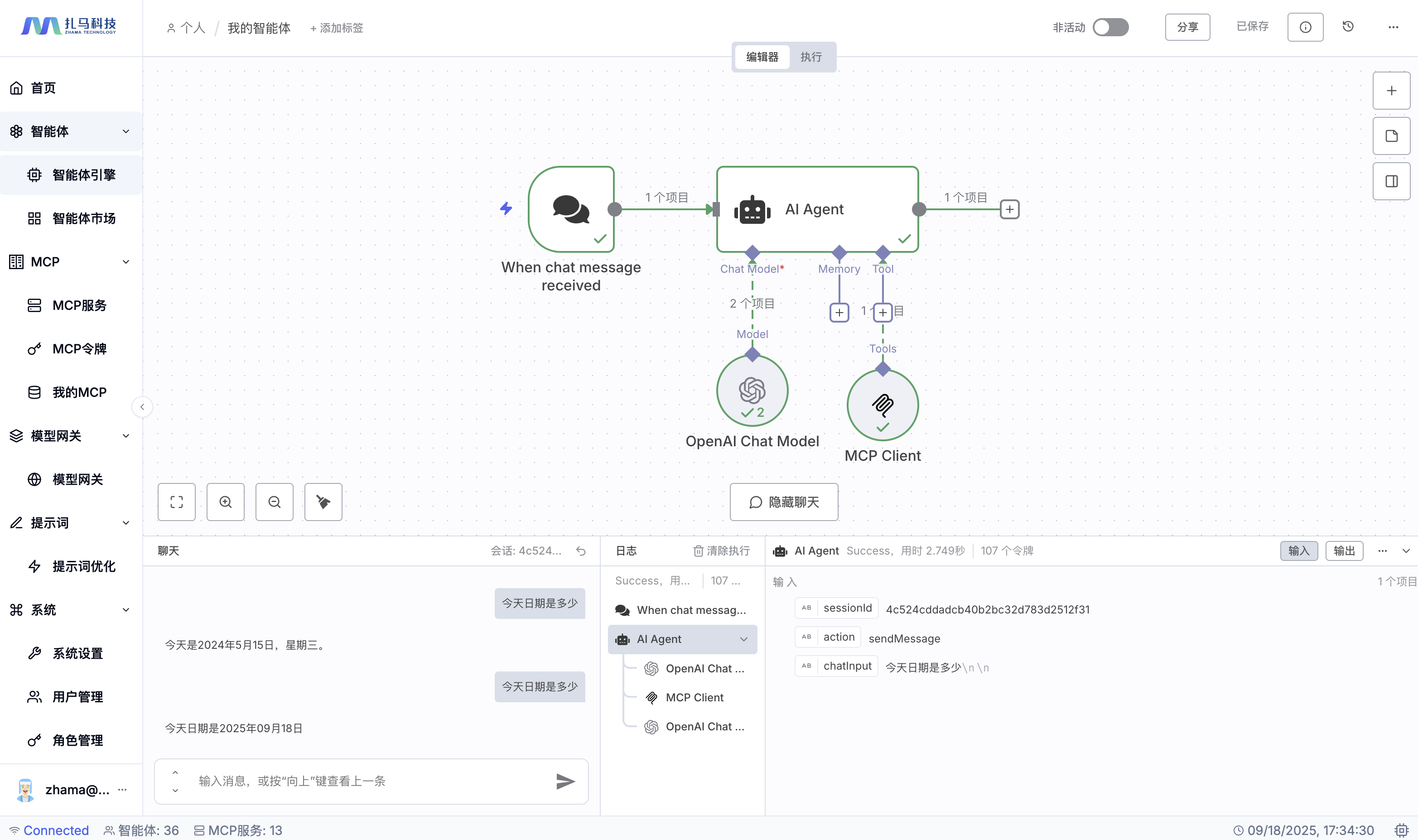Click the fit-to-view canvas icon
Screen dimensions: 1418x840
click(177, 502)
